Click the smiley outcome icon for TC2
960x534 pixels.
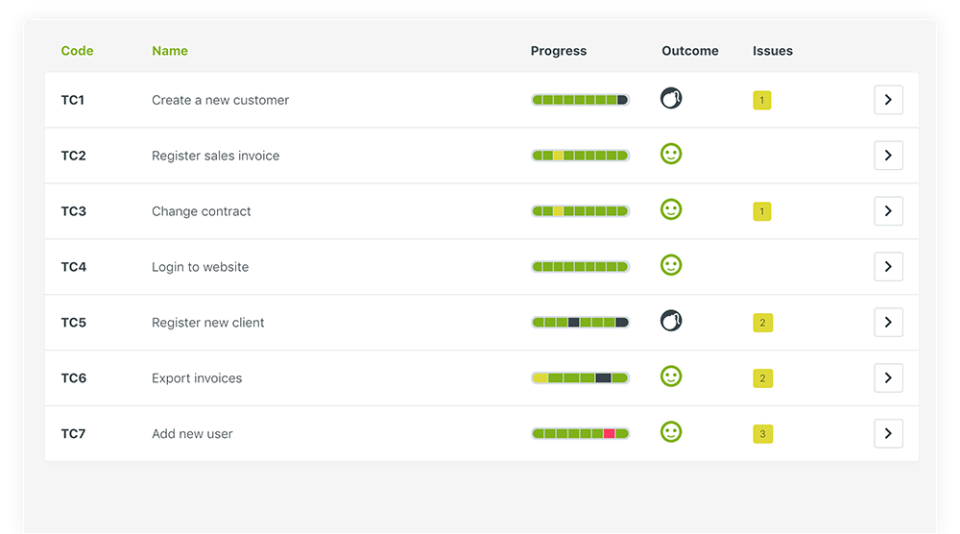[x=671, y=154]
